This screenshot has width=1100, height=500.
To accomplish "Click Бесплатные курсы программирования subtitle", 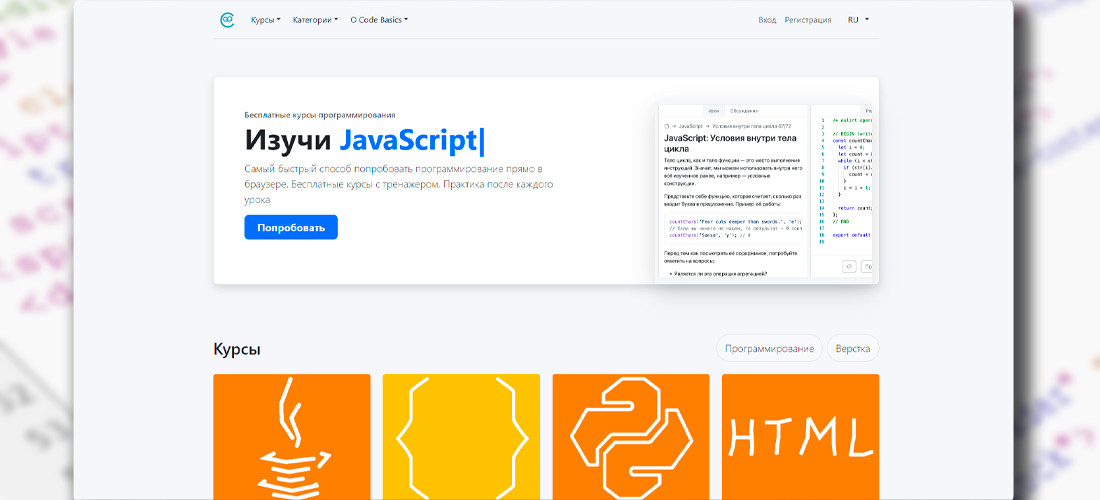I will click(320, 114).
